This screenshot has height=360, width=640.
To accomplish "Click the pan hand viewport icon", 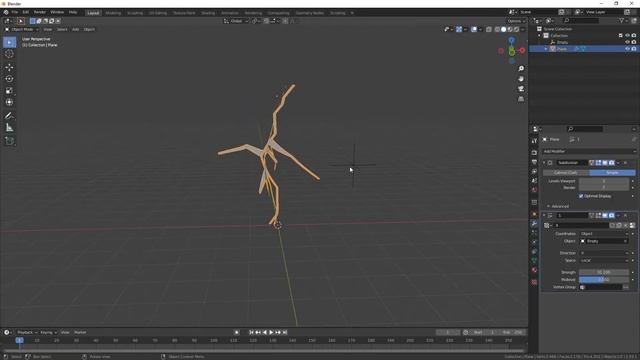I will [521, 79].
